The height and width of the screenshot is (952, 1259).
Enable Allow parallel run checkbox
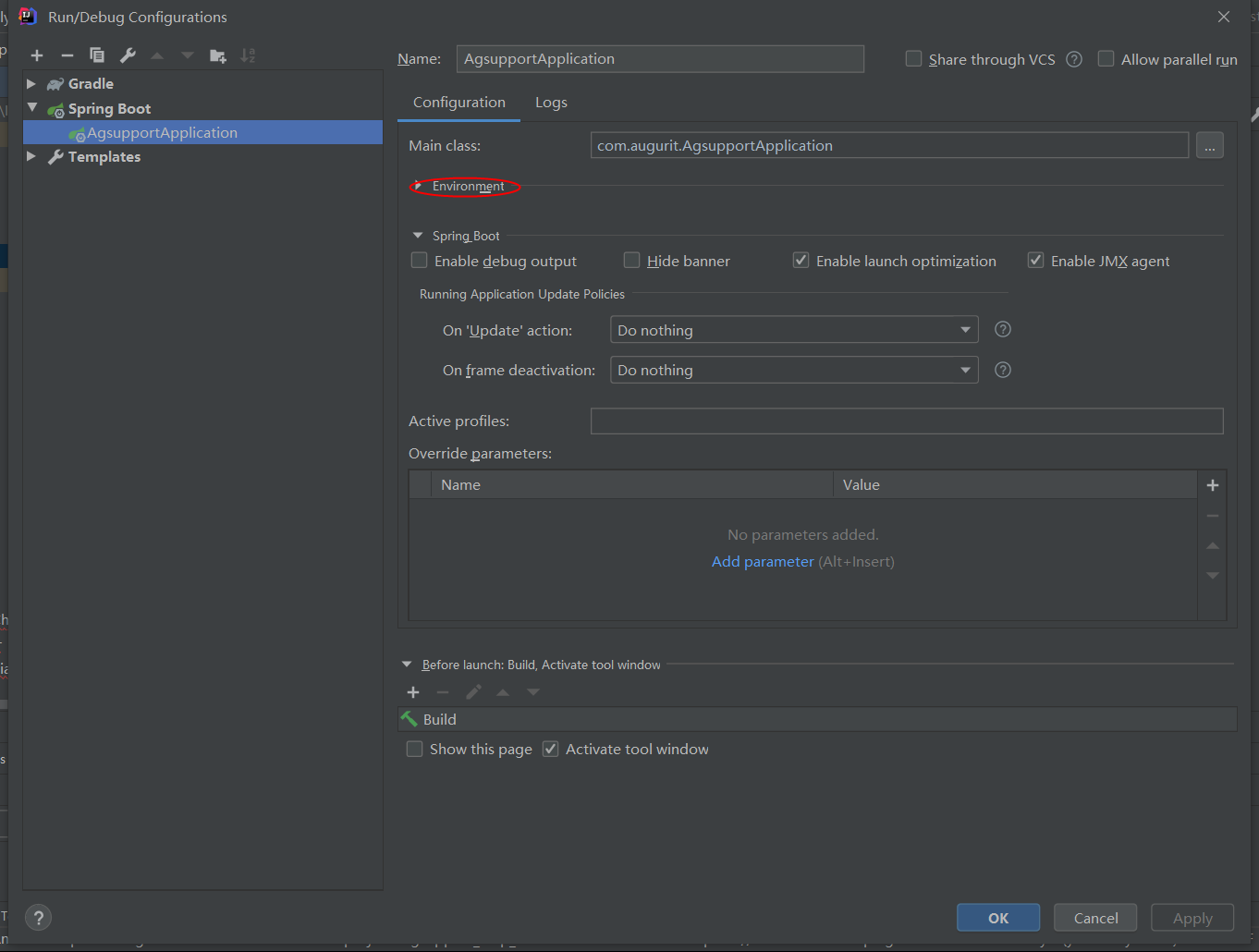(x=1106, y=59)
